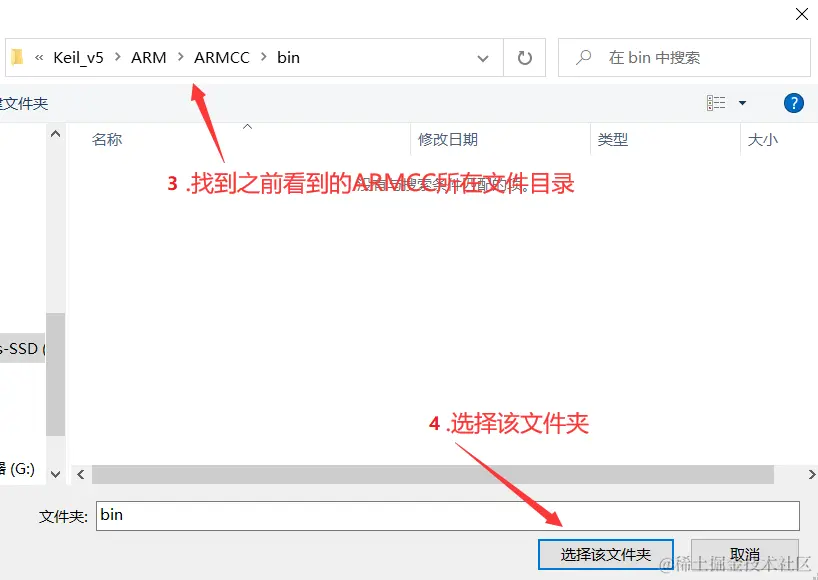Image resolution: width=818 pixels, height=580 pixels.
Task: Sort by the 名称 column header
Action: coord(107,139)
